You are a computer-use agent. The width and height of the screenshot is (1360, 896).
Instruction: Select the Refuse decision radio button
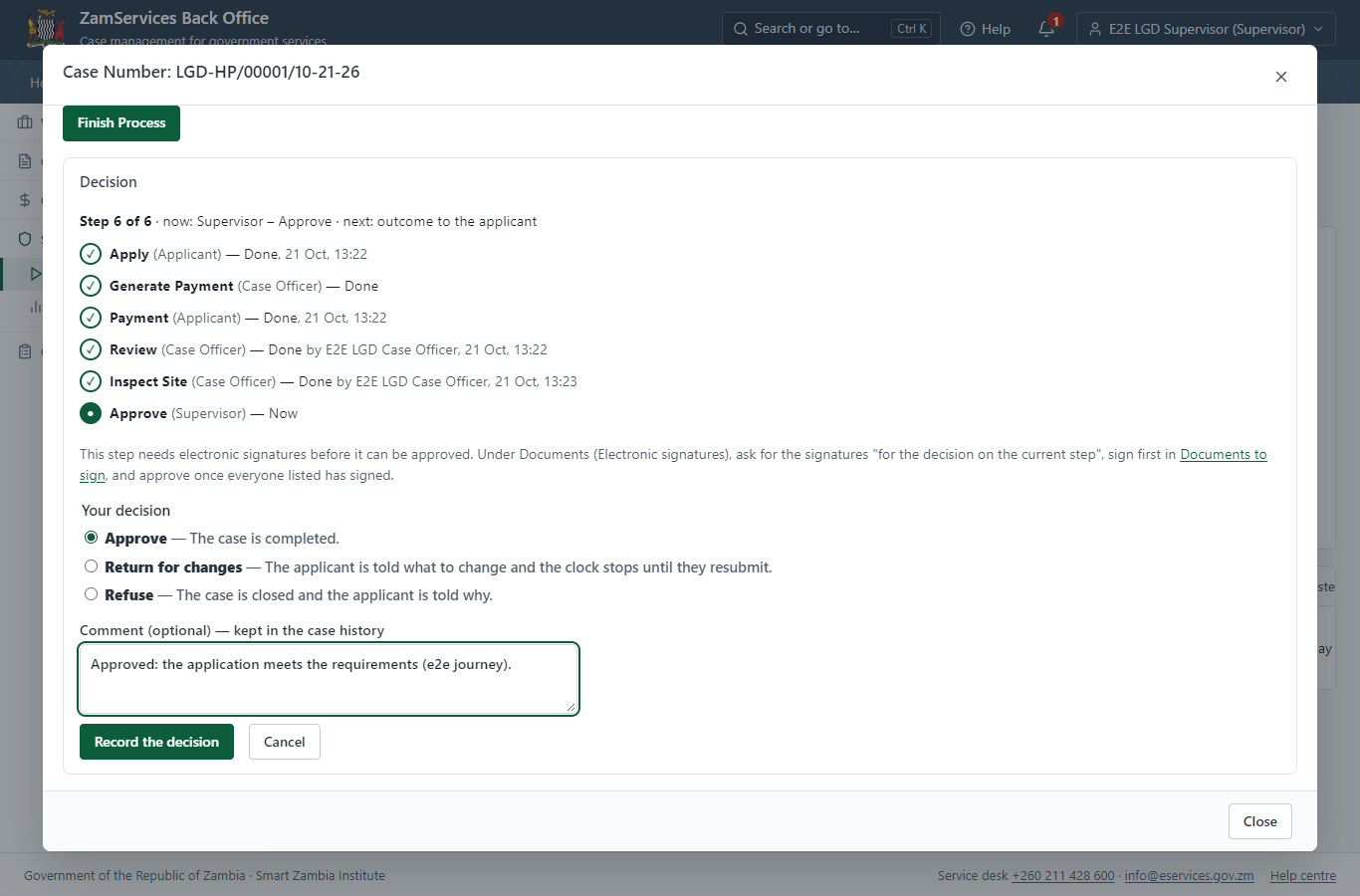point(92,594)
